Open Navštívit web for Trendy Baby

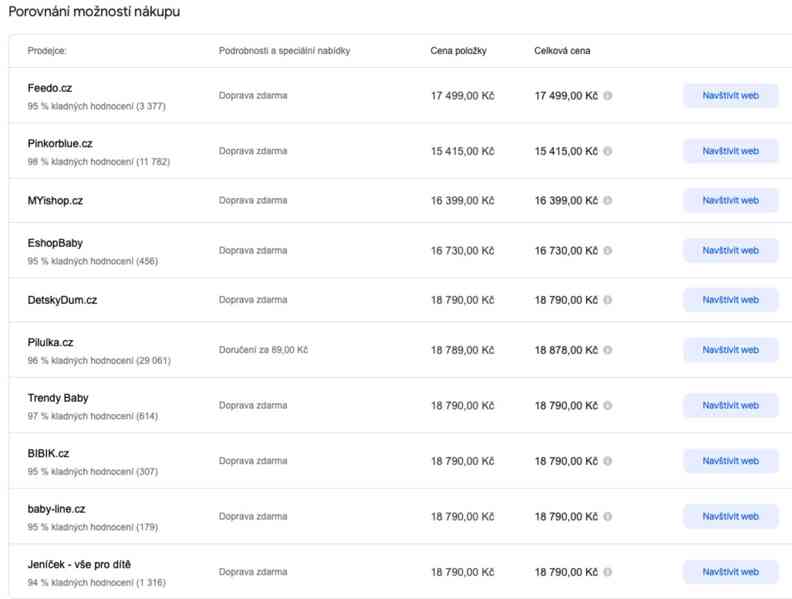click(730, 406)
